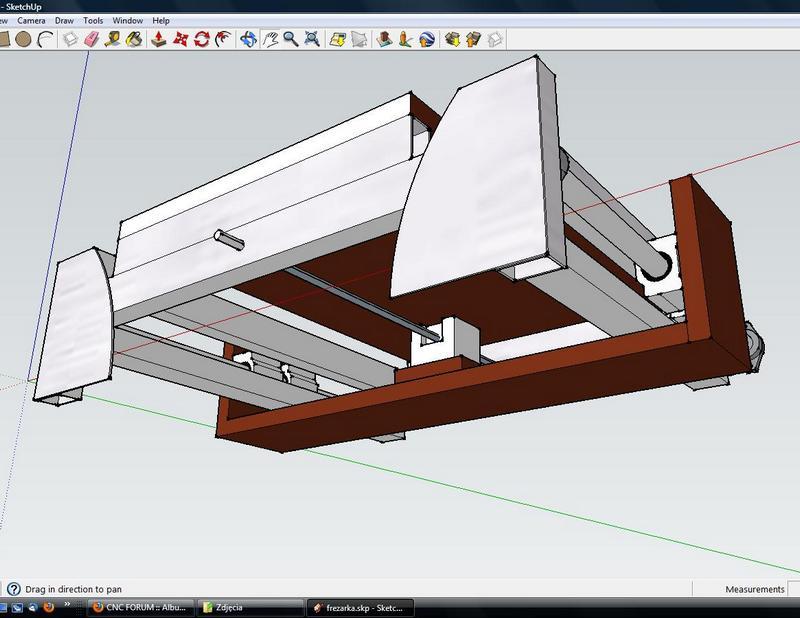The height and width of the screenshot is (618, 800).
Task: Open the Camera menu
Action: pyautogui.click(x=31, y=20)
